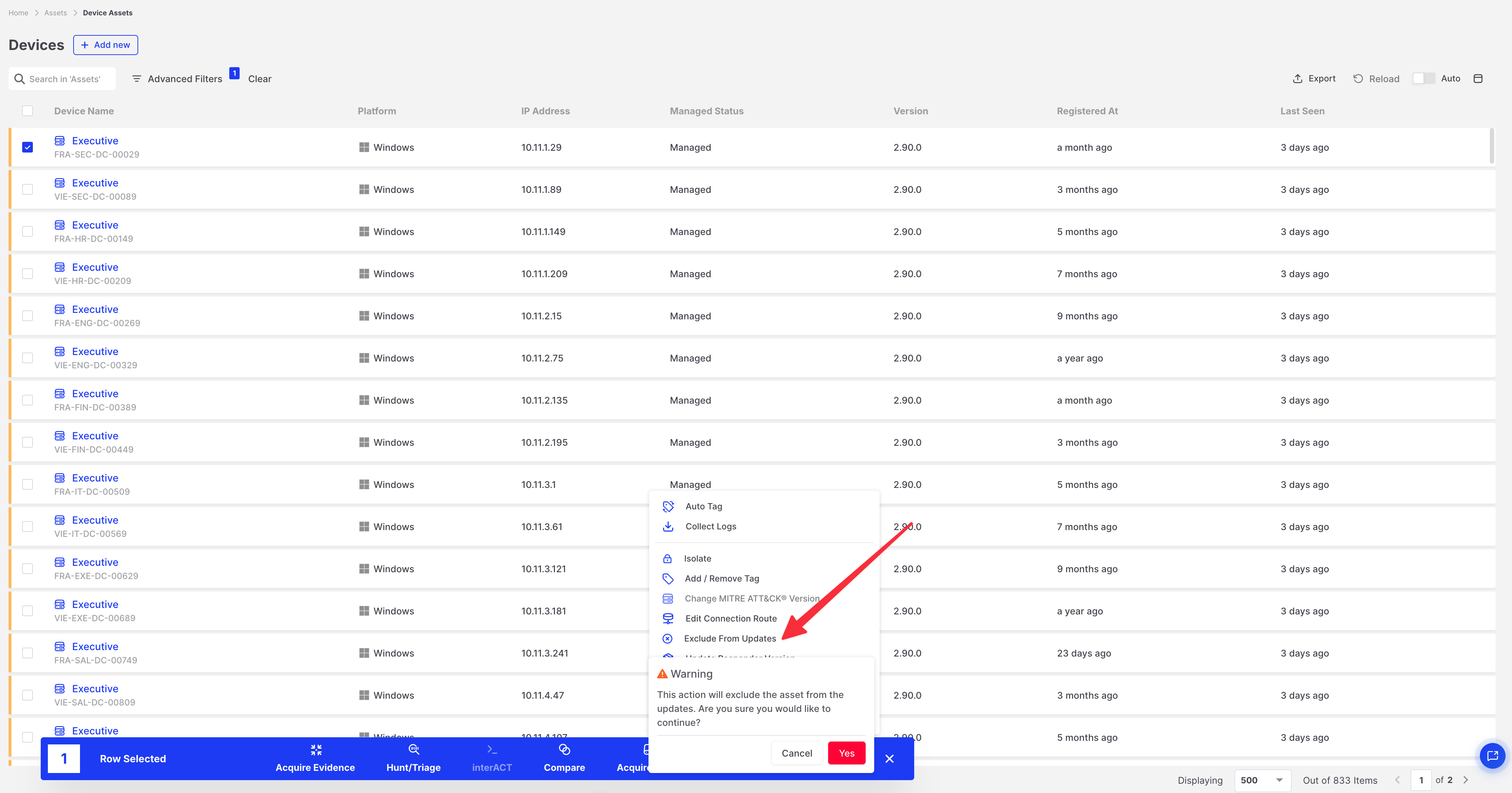Open the column layout icon next to Auto
1512x793 pixels.
click(x=1478, y=79)
